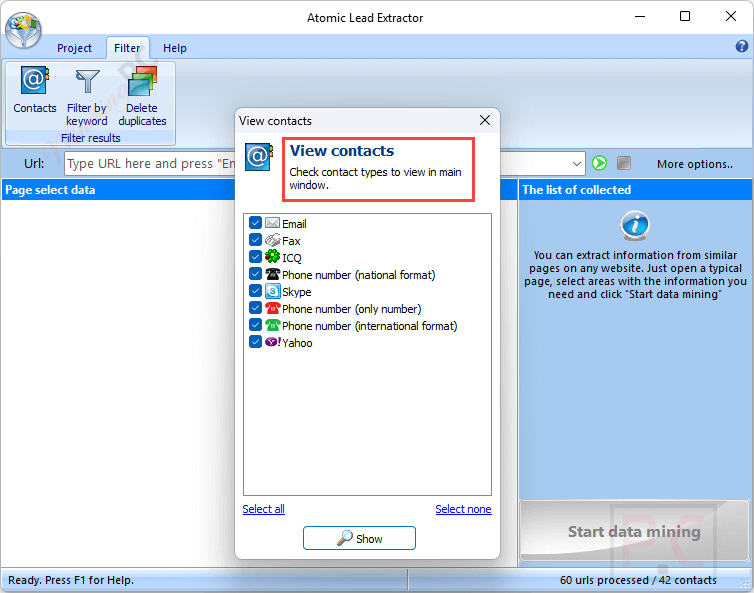The width and height of the screenshot is (754, 593).
Task: Click the black phone national format icon
Action: (272, 274)
